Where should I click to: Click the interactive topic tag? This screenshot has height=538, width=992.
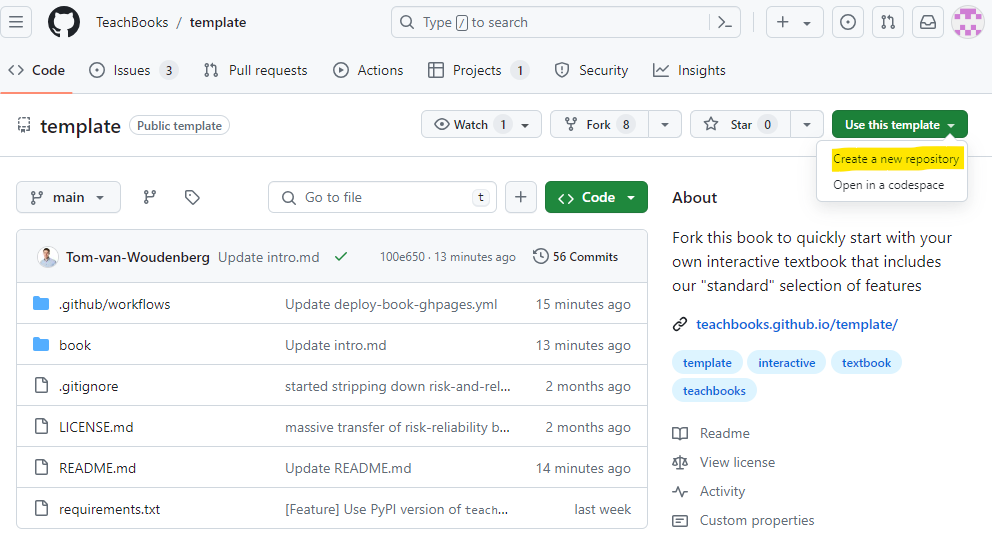coord(786,363)
